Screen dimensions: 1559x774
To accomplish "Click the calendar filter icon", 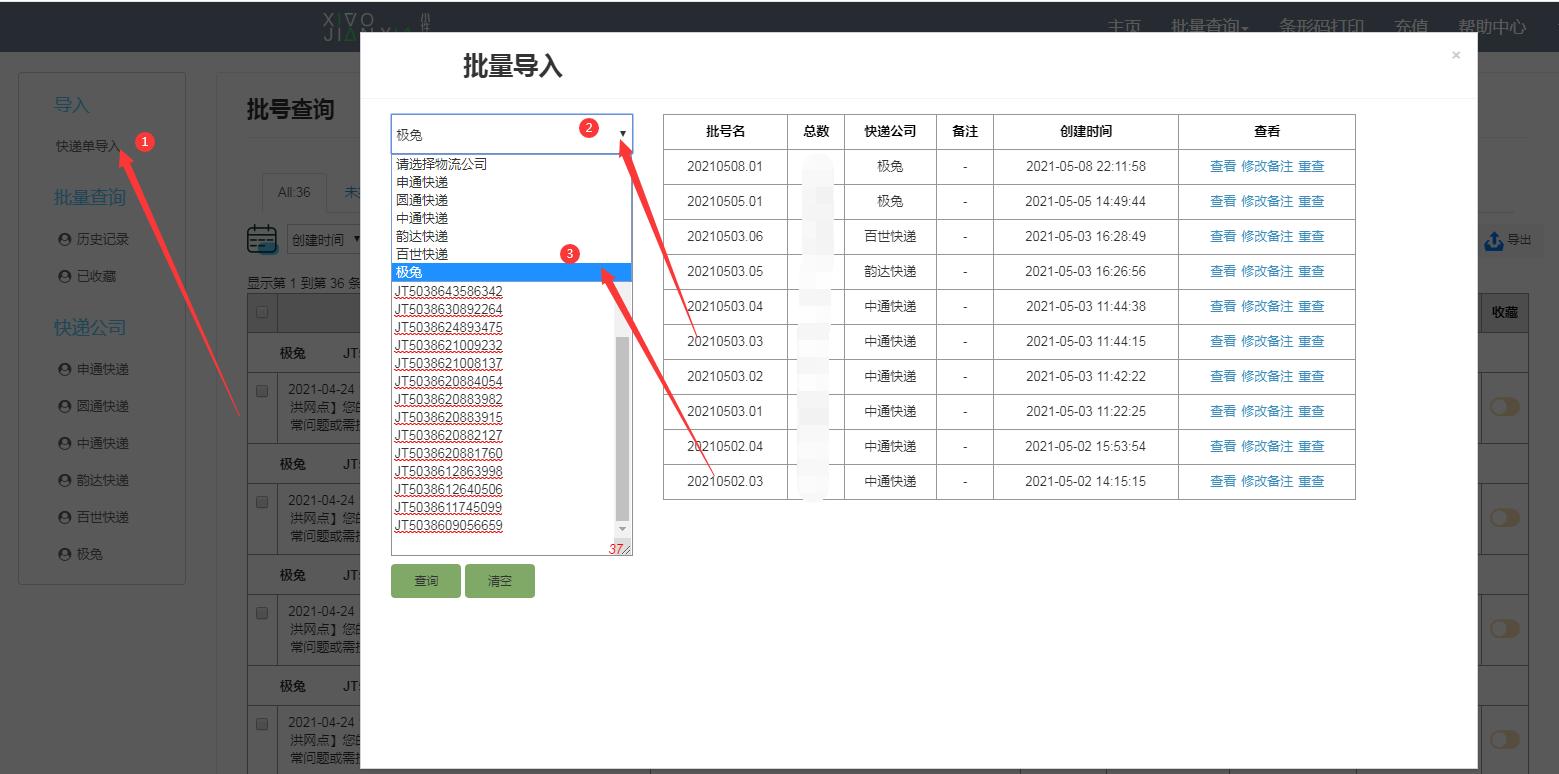I will (262, 239).
